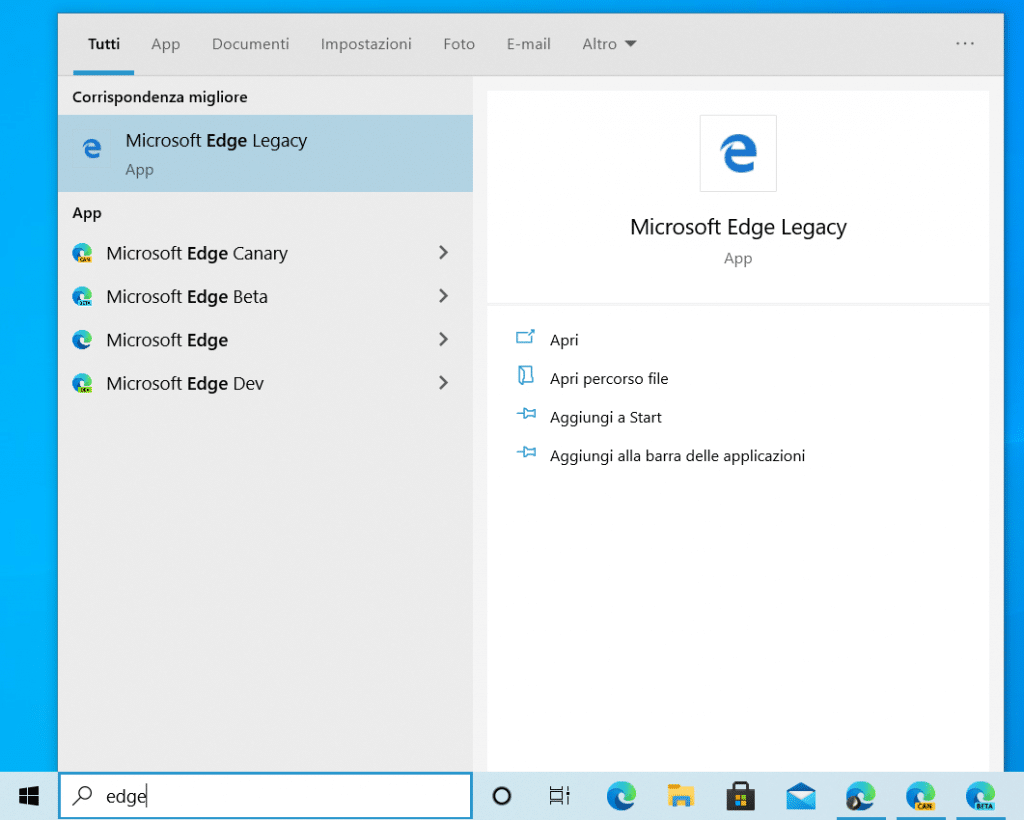Expand Microsoft Edge Dev options arrow
The width and height of the screenshot is (1024, 820).
(x=443, y=383)
